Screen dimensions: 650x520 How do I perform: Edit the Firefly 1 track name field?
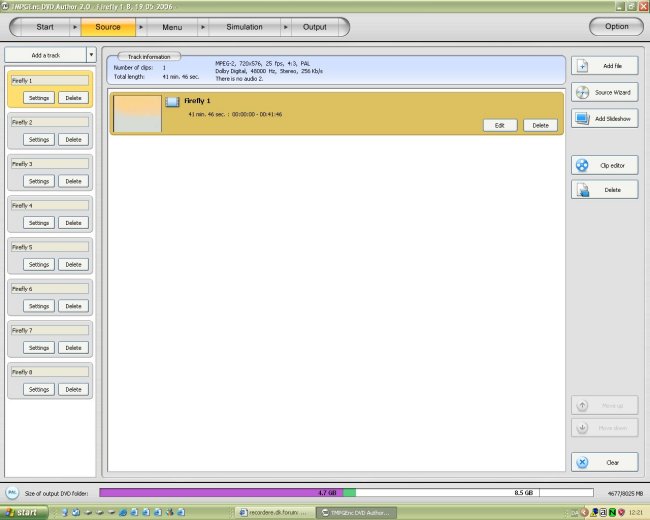[50, 80]
